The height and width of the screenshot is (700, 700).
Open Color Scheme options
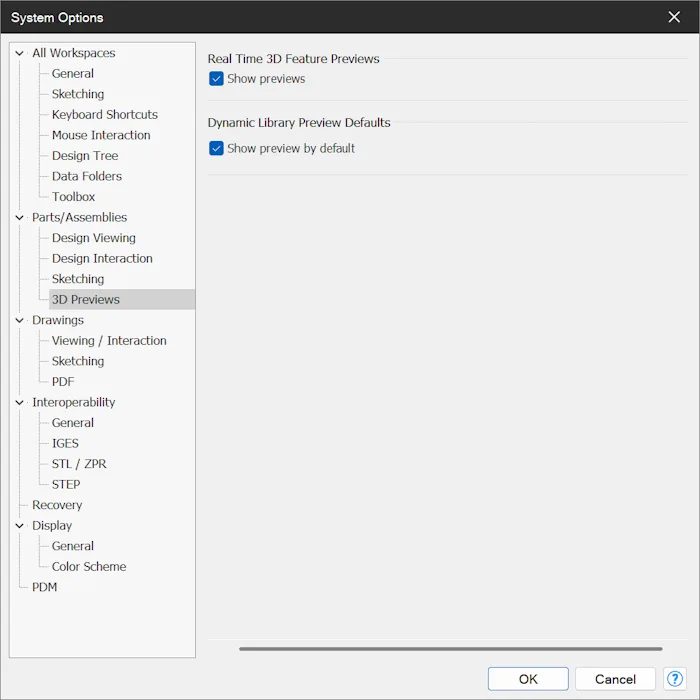[89, 566]
